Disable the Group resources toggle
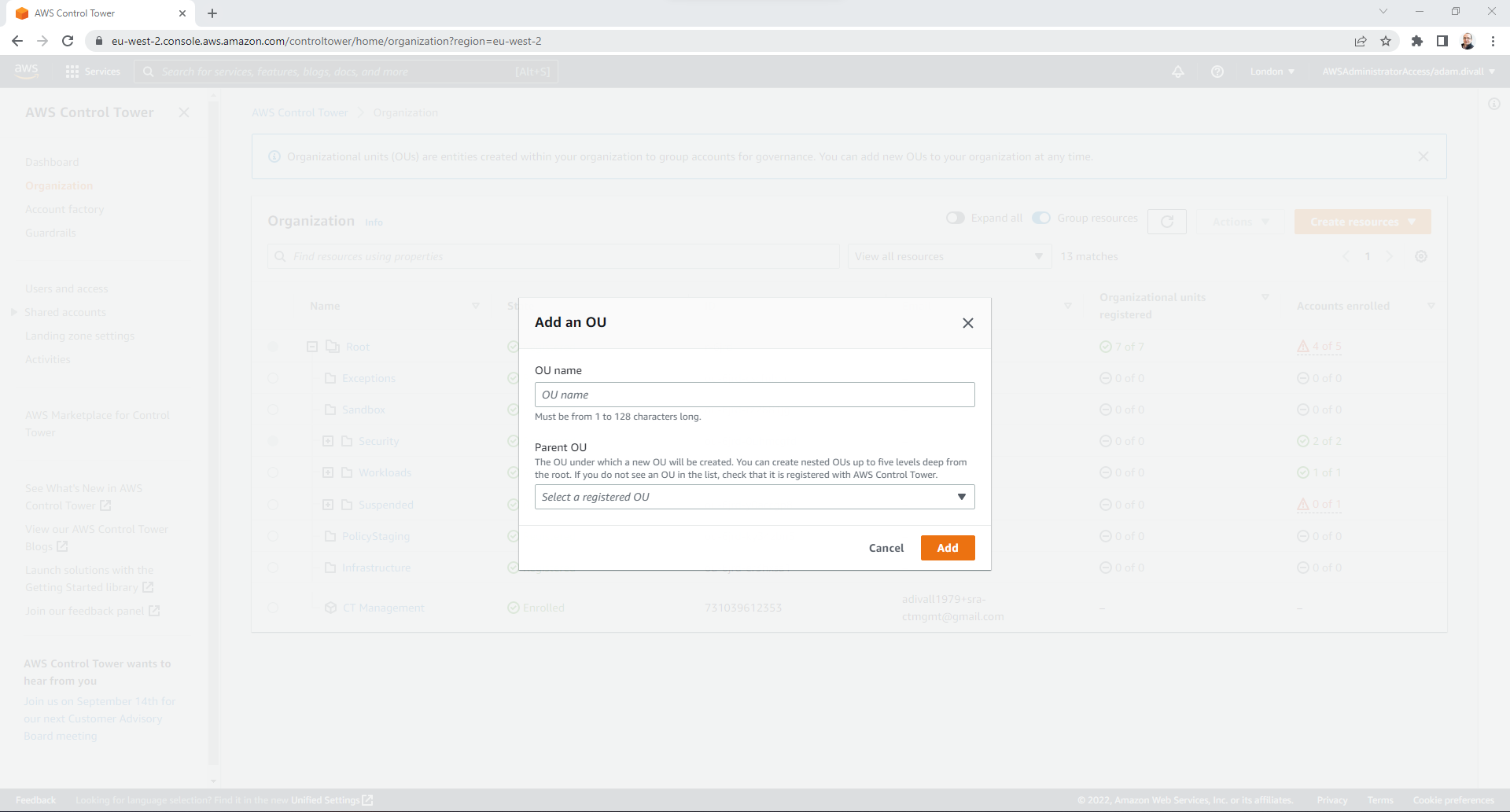Screen dimensions: 1510x812 click(1041, 218)
